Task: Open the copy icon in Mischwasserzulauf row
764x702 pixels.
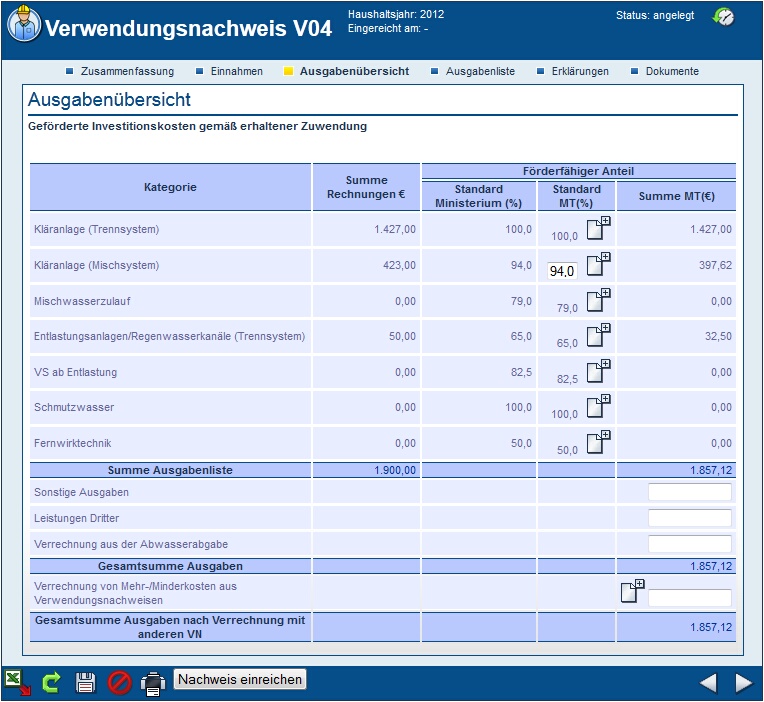Action: [598, 300]
